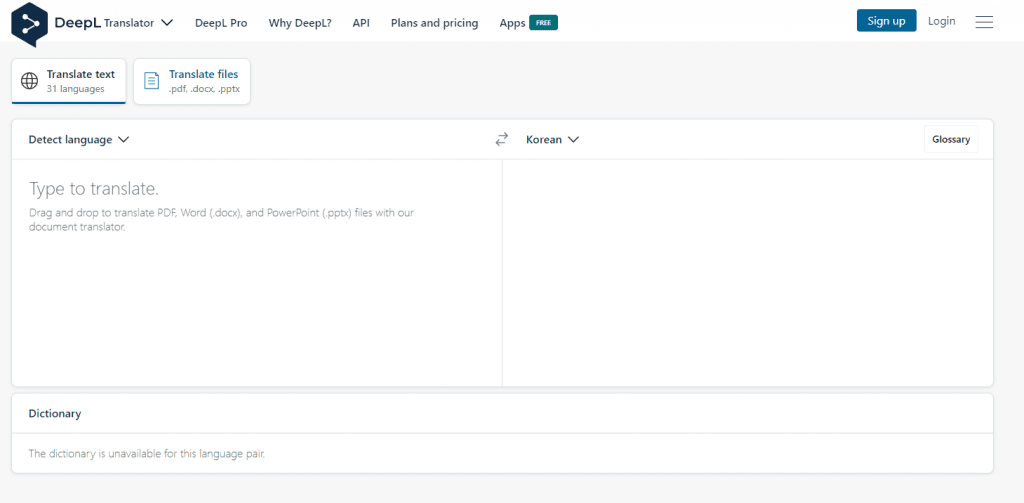The height and width of the screenshot is (503, 1024).
Task: Open the Korean target language dropdown
Action: pyautogui.click(x=552, y=140)
